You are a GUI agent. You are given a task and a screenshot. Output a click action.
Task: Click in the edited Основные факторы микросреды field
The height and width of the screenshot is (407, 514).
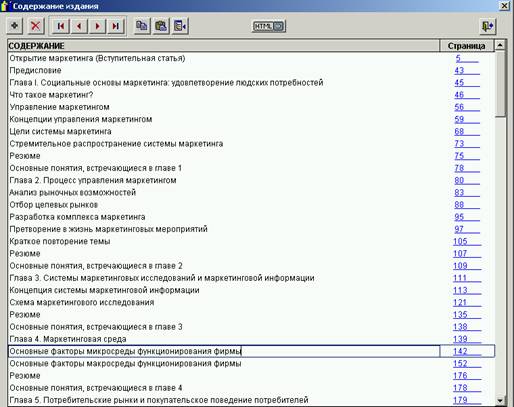coord(224,351)
